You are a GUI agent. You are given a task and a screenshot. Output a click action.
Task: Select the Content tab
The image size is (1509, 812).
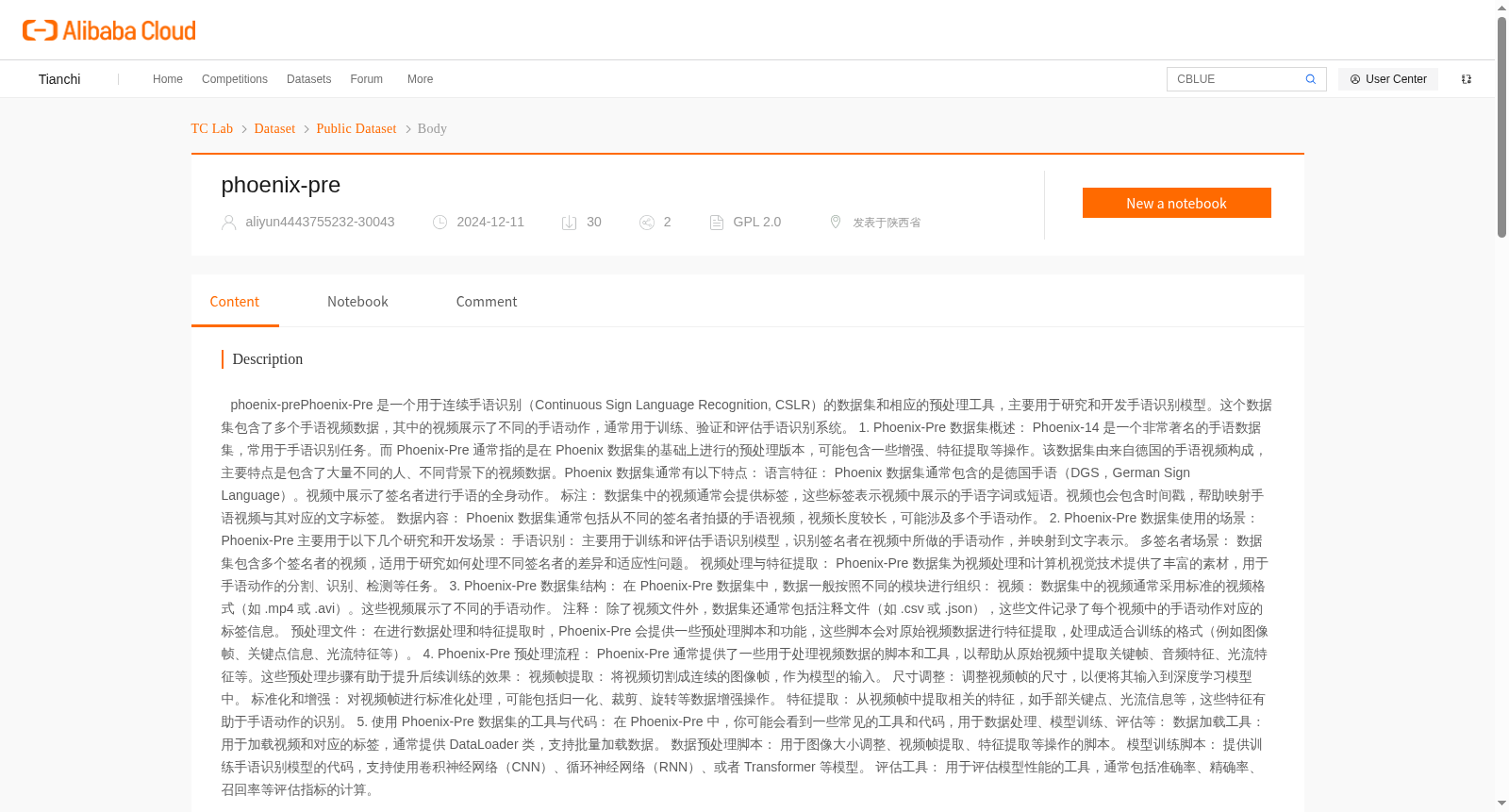tap(235, 302)
